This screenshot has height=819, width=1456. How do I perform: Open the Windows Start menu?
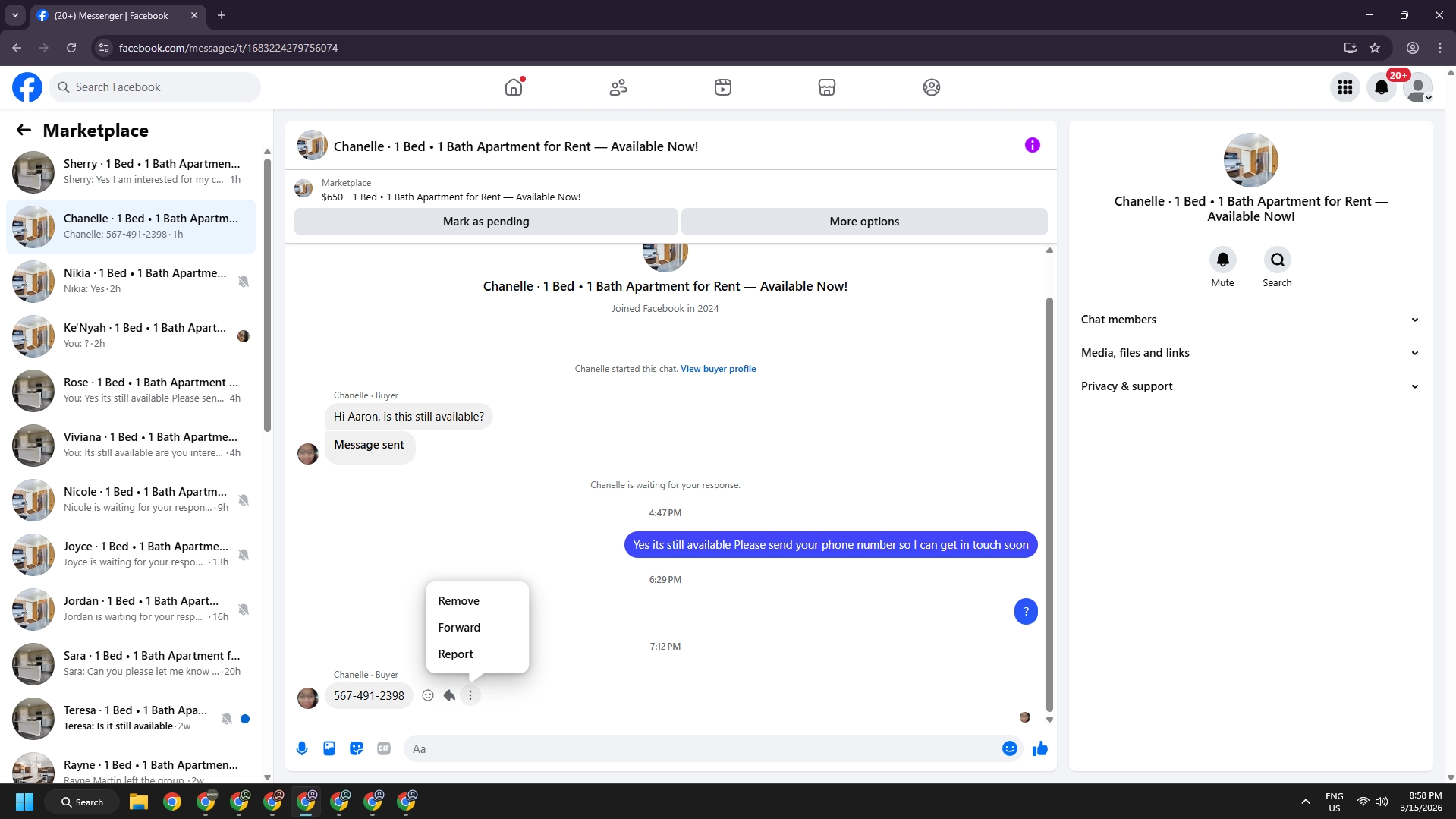(24, 802)
